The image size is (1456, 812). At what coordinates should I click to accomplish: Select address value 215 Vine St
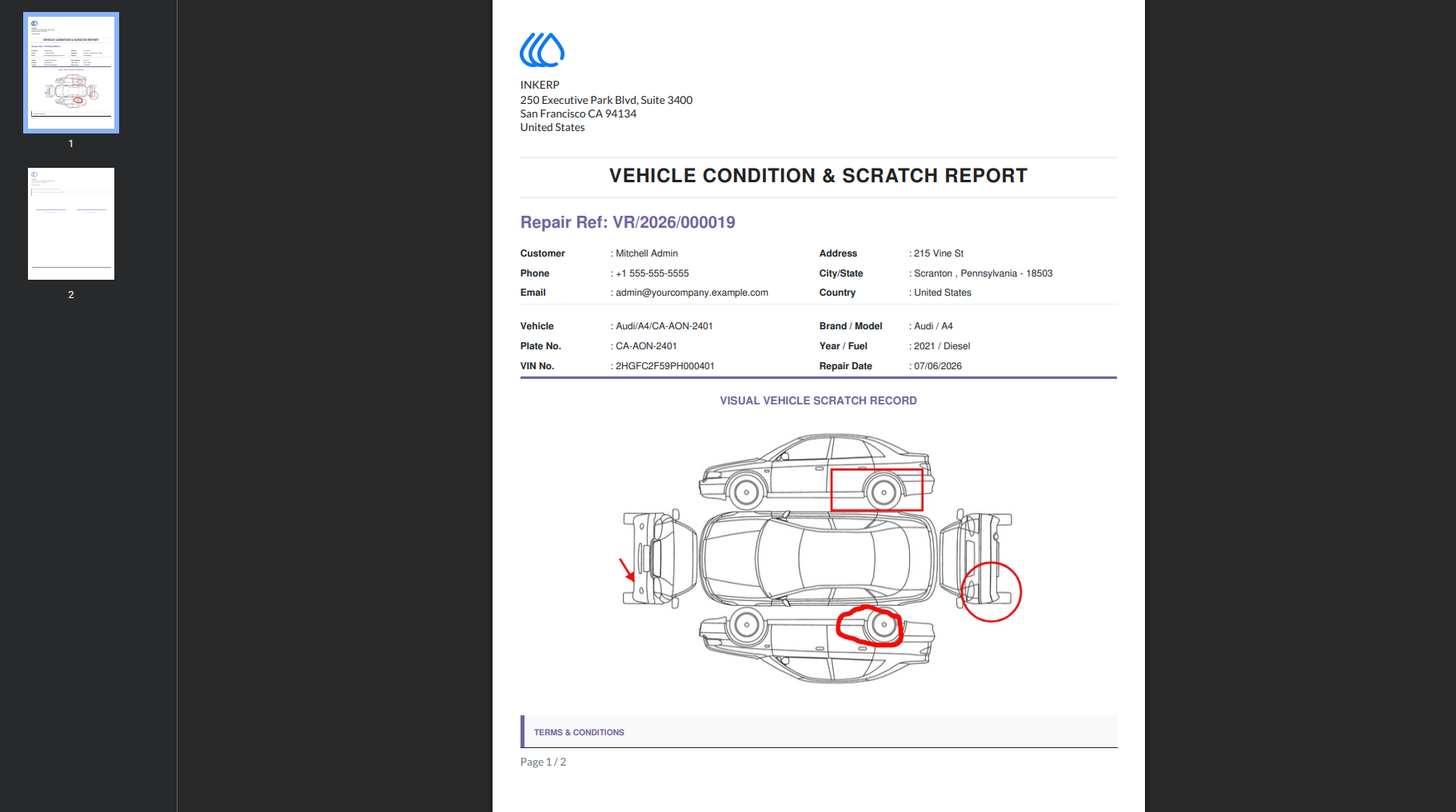click(939, 253)
